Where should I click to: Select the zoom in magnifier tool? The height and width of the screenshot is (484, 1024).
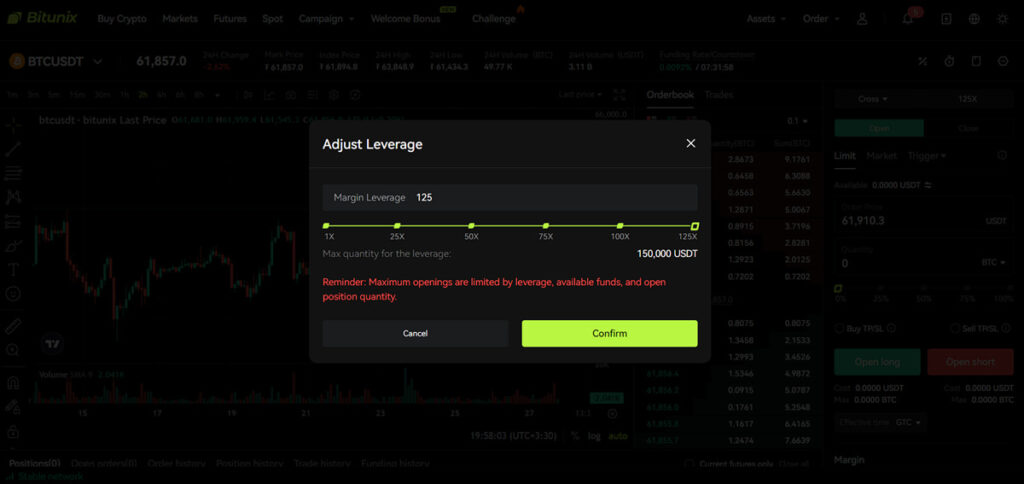tap(14, 350)
